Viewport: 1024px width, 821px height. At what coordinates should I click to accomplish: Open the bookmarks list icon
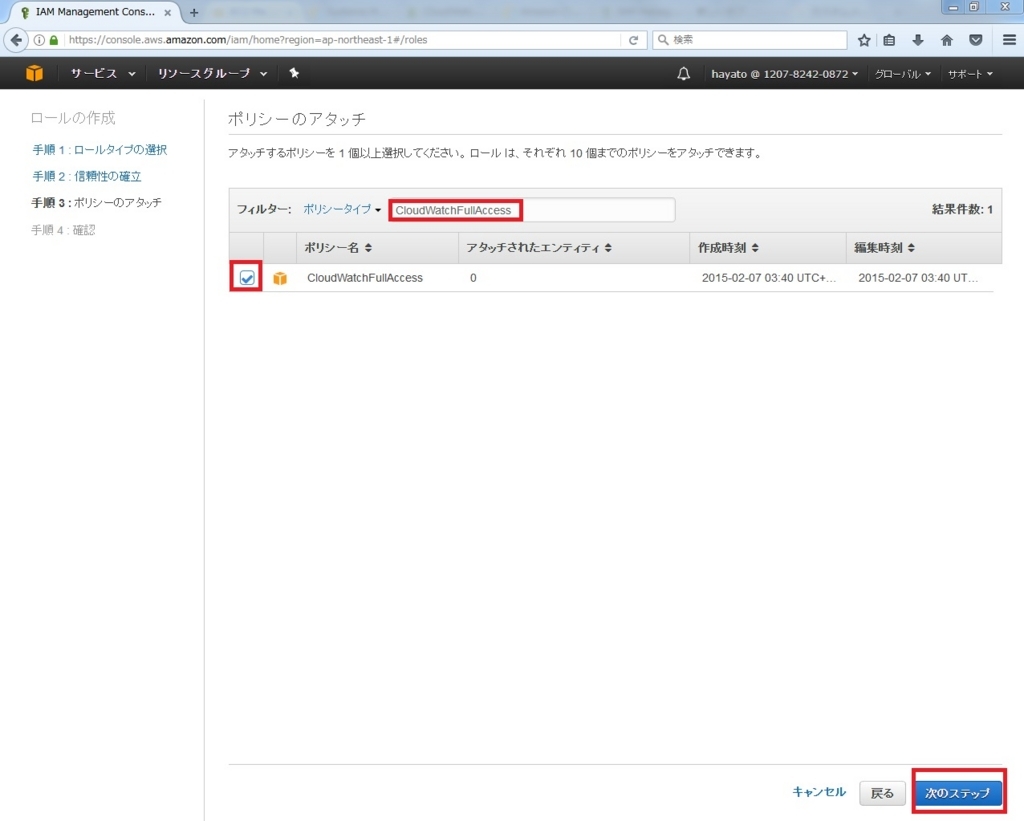889,40
